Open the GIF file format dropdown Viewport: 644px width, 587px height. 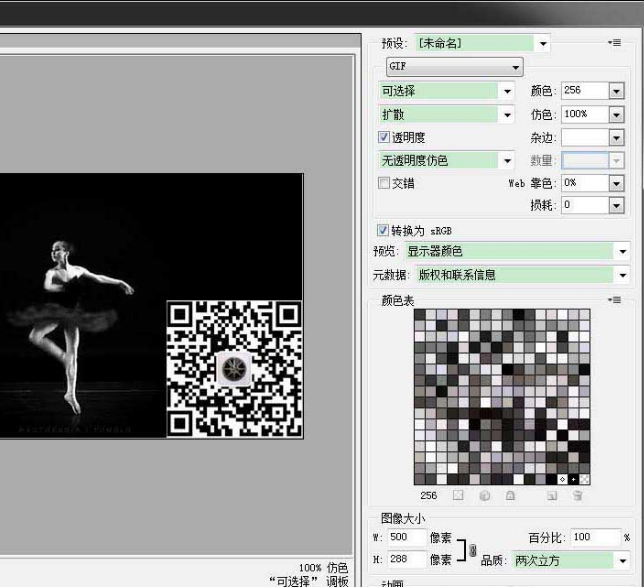pyautogui.click(x=455, y=67)
